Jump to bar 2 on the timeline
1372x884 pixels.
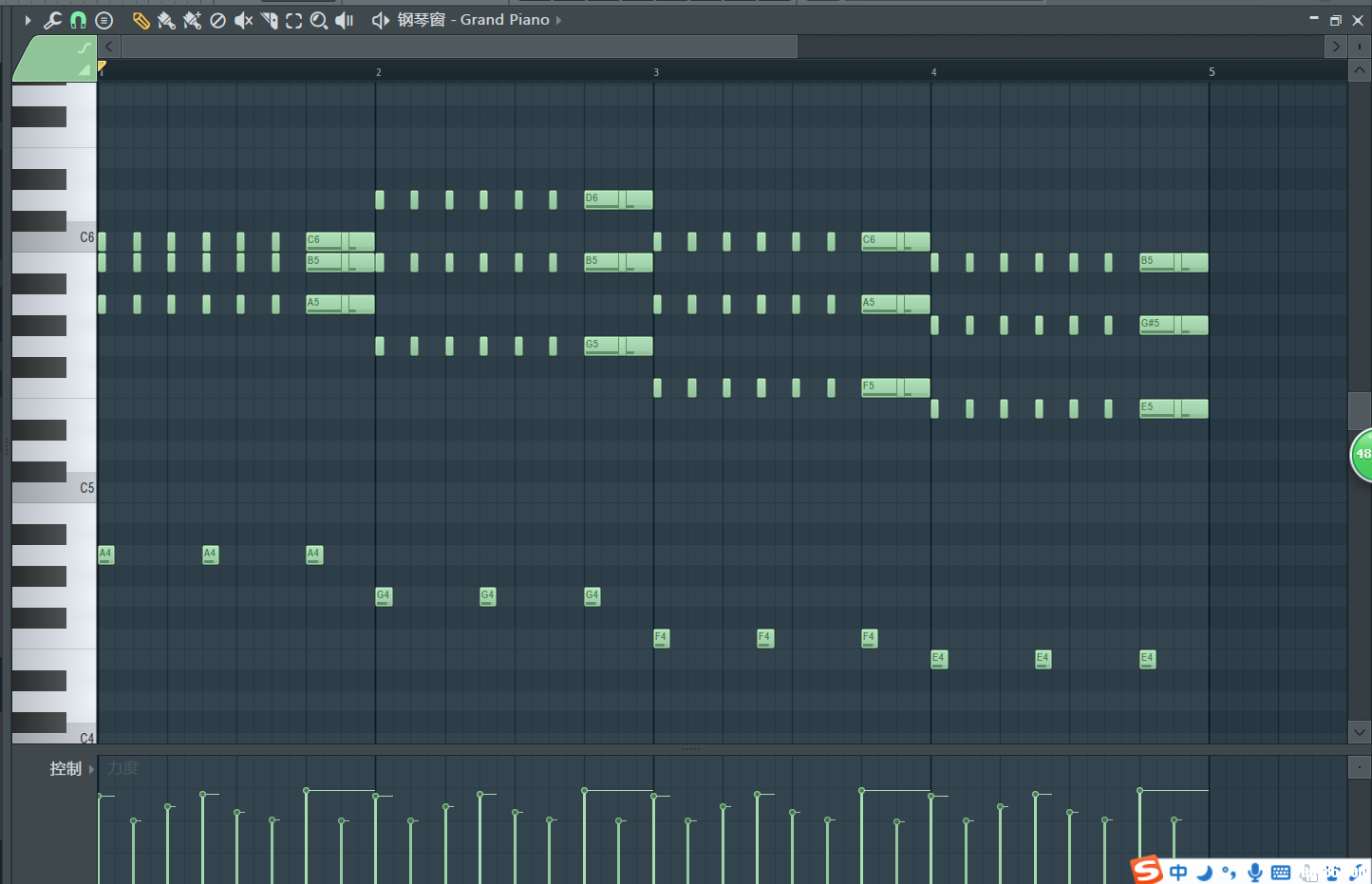tap(378, 72)
